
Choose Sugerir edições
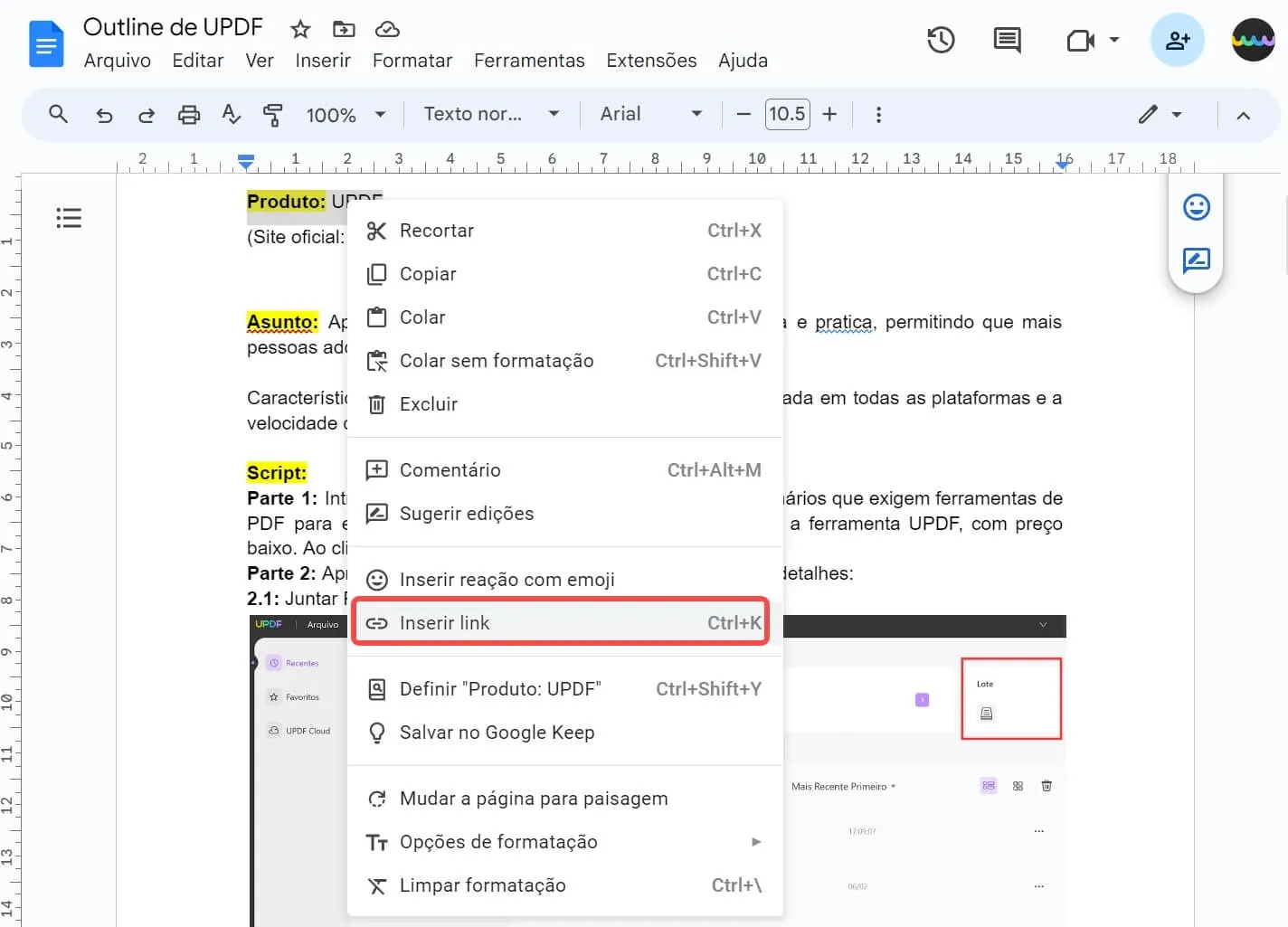tap(565, 514)
